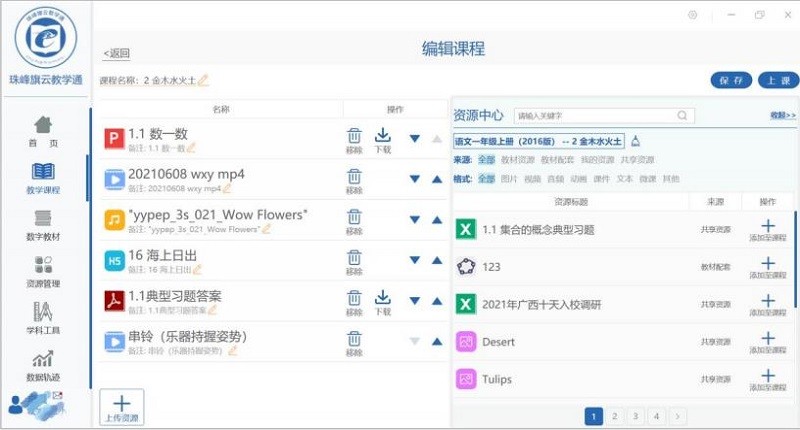The width and height of the screenshot is (800, 430).
Task: Add 1.1 集合的概念典型习题 to course
Action: (x=767, y=230)
